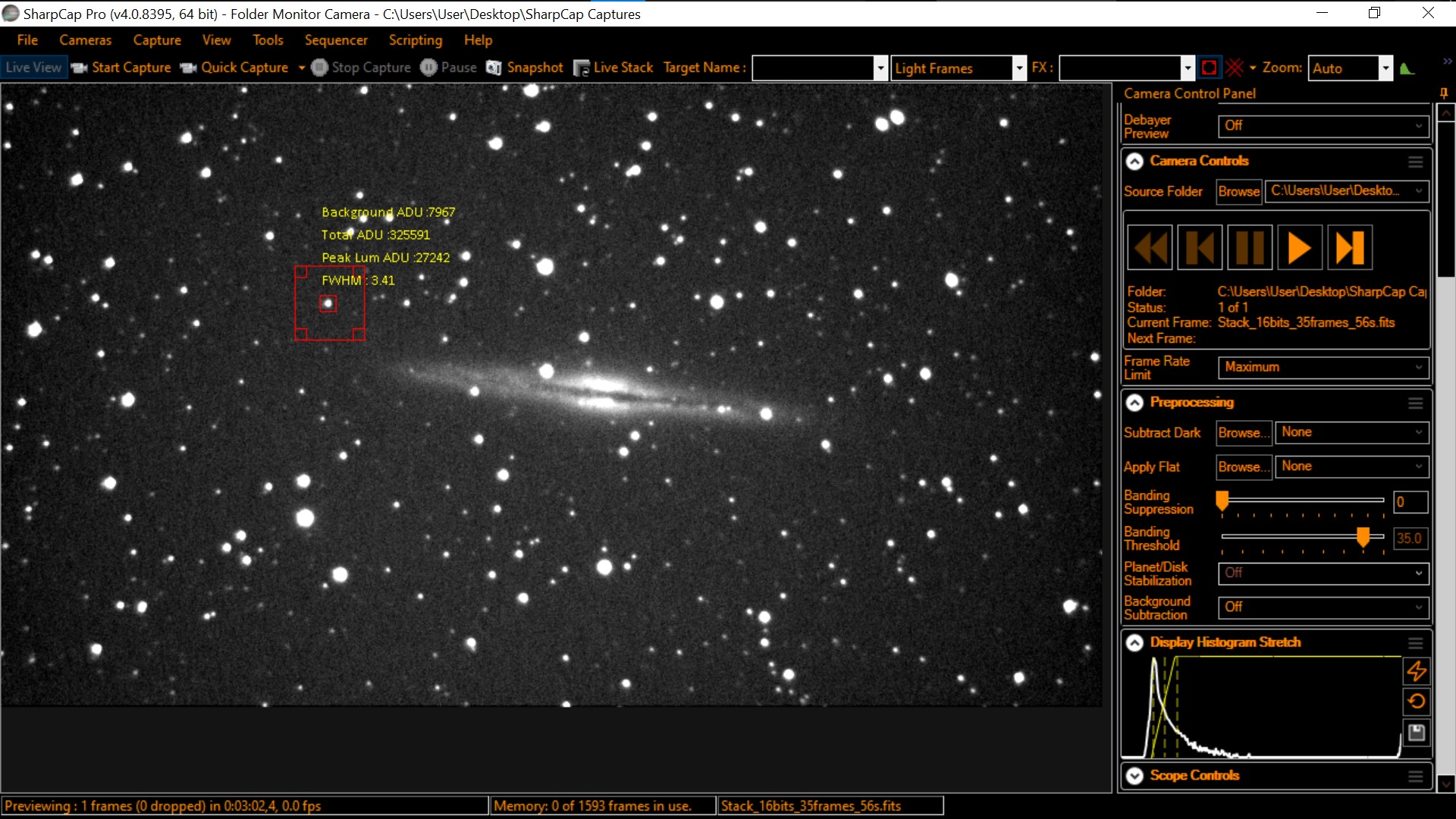Open the Debayer Preview dropdown
The image size is (1456, 819).
pyautogui.click(x=1323, y=126)
